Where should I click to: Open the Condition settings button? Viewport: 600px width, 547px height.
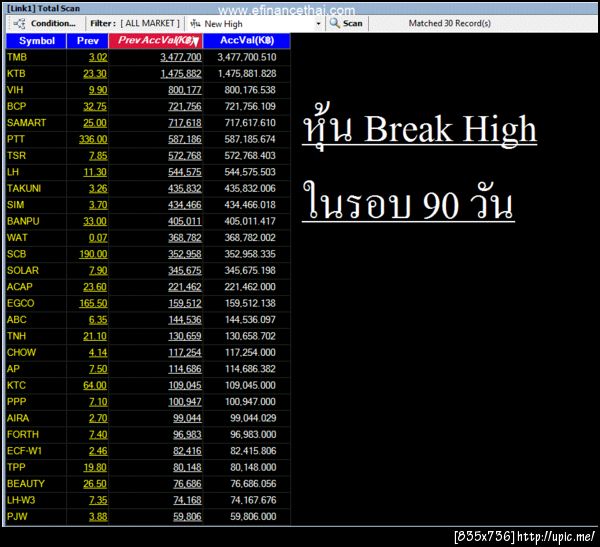[x=45, y=23]
